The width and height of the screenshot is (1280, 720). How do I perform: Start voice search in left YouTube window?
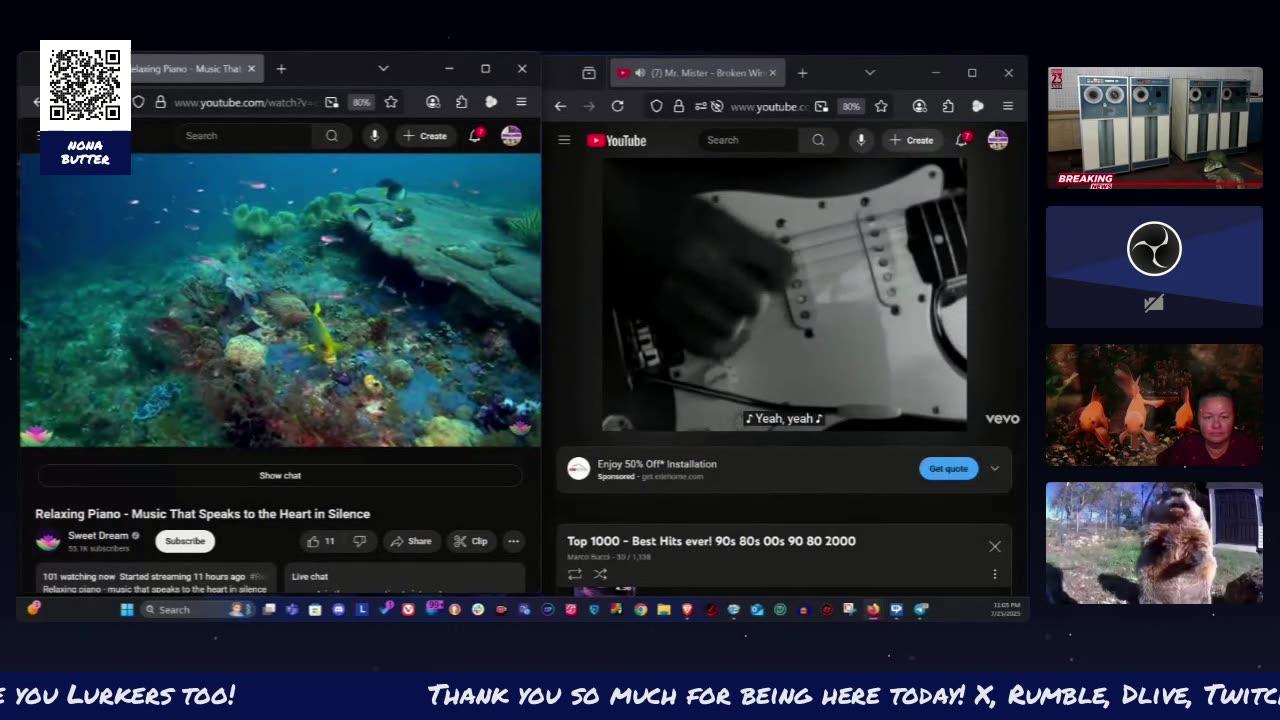[374, 136]
